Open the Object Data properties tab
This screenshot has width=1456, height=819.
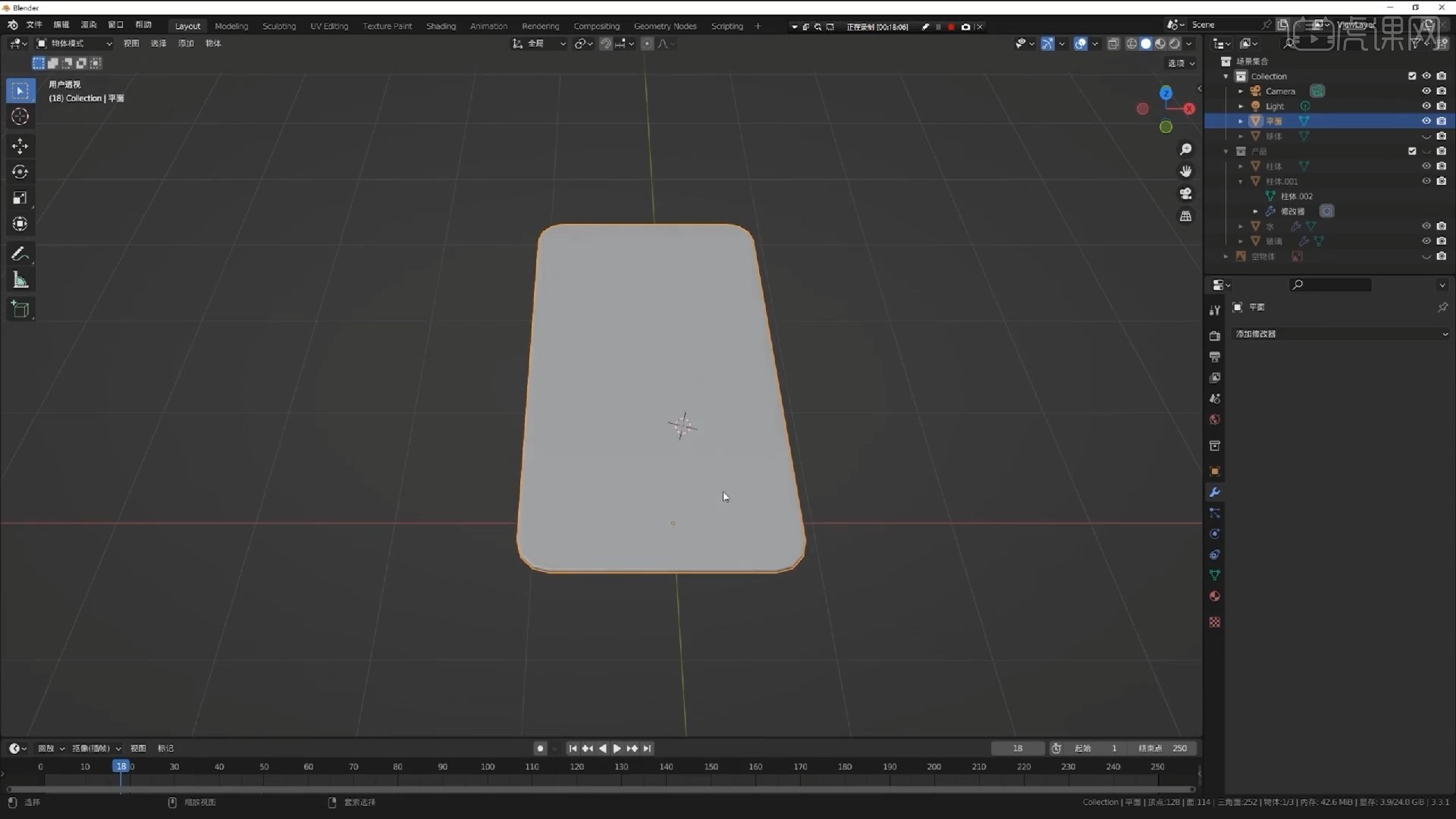coord(1215,576)
